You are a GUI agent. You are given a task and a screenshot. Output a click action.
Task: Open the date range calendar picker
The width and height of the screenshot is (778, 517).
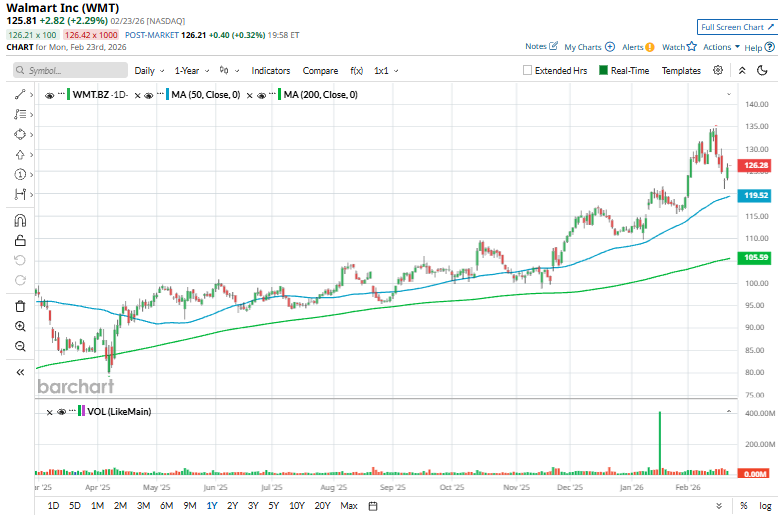pyautogui.click(x=373, y=506)
